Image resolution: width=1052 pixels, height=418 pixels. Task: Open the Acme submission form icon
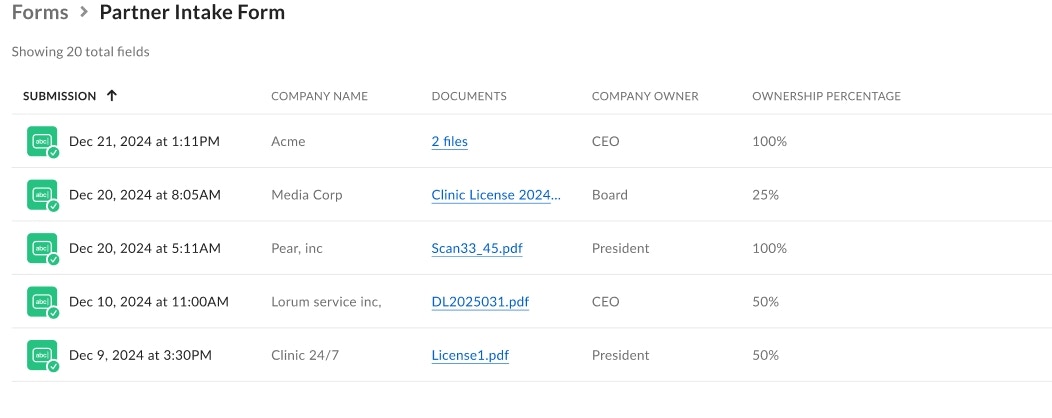click(x=42, y=142)
